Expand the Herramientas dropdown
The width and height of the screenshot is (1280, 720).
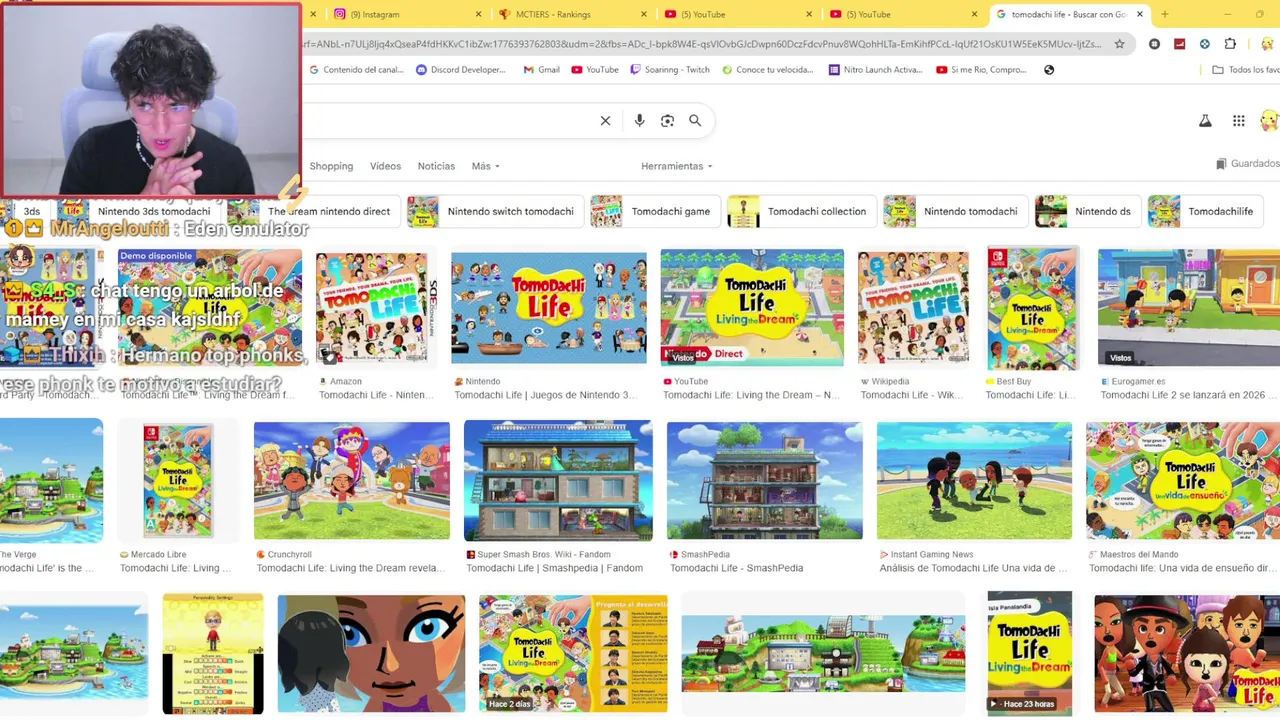pyautogui.click(x=677, y=166)
